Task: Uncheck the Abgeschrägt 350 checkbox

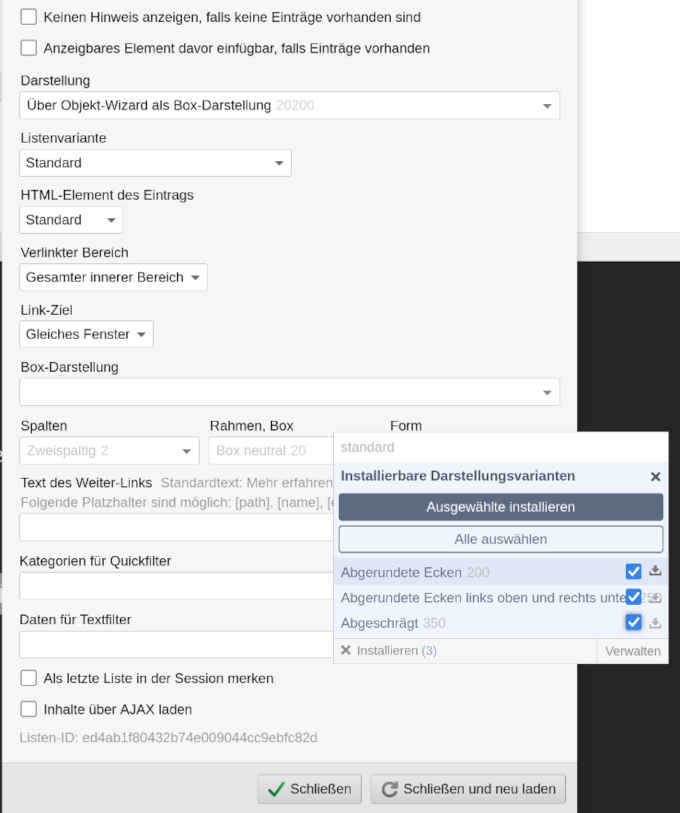Action: tap(633, 622)
